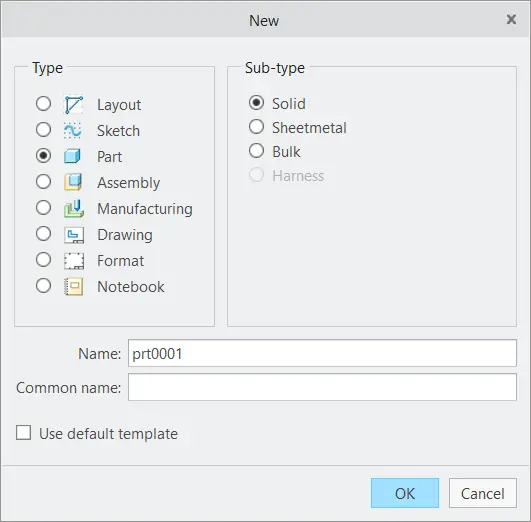Click the Layout type icon
531x522 pixels.
[73, 105]
